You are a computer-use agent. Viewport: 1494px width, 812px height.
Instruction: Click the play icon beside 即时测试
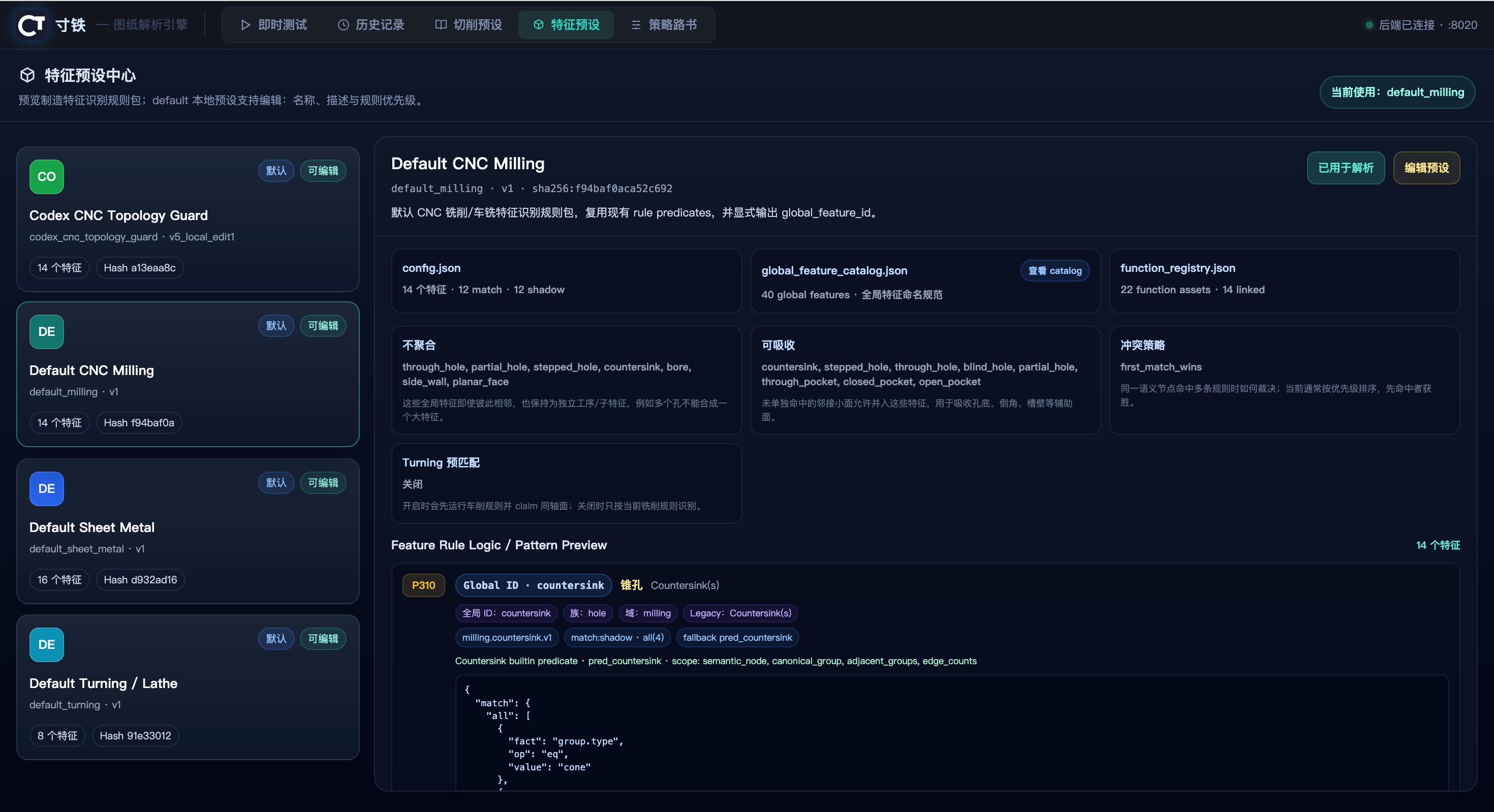tap(245, 25)
